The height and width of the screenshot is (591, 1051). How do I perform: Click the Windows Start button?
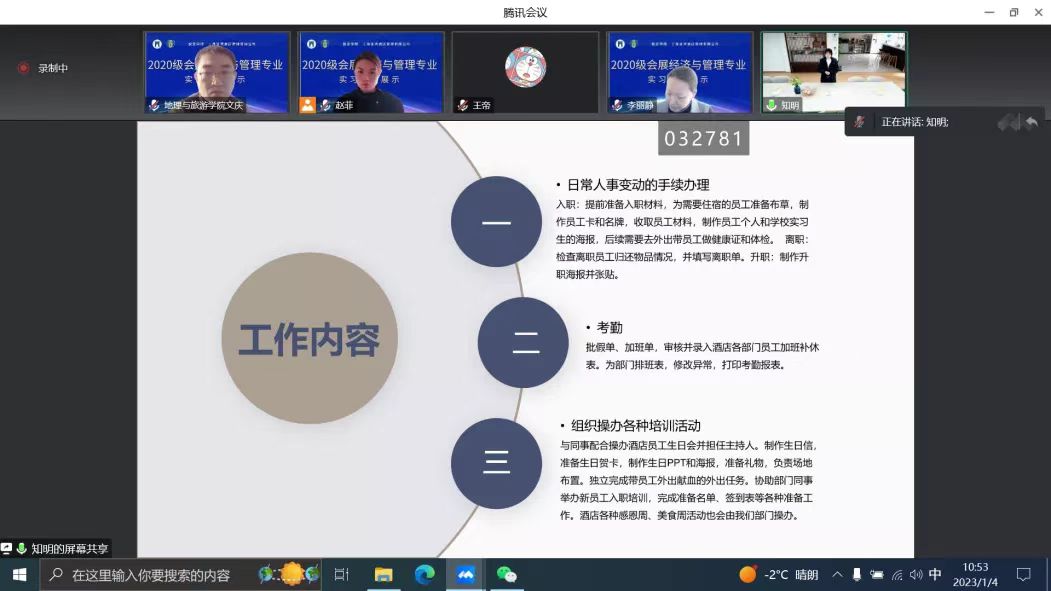19,575
